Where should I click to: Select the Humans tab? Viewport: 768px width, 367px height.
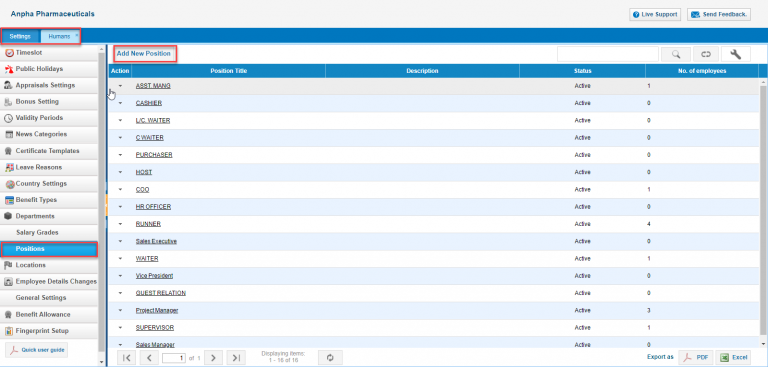pos(60,36)
